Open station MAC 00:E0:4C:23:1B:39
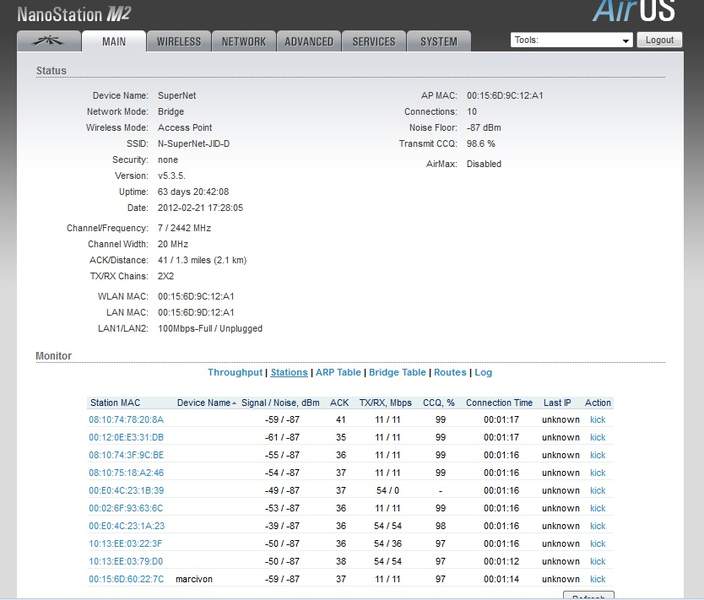Screen dimensions: 704x600 point(126,490)
